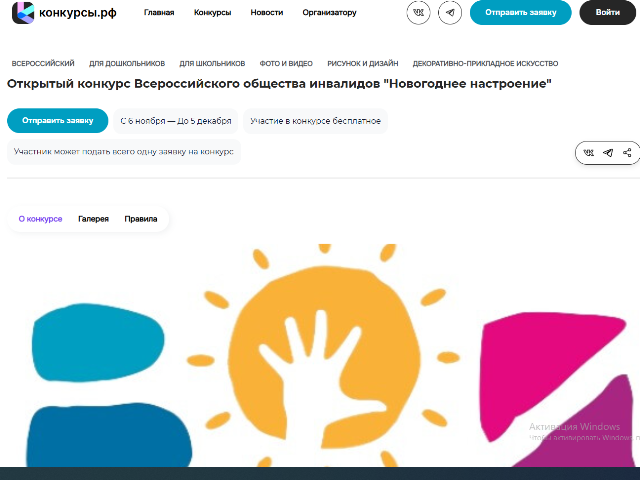Open the Главная menu item
The height and width of the screenshot is (480, 640).
click(x=159, y=13)
